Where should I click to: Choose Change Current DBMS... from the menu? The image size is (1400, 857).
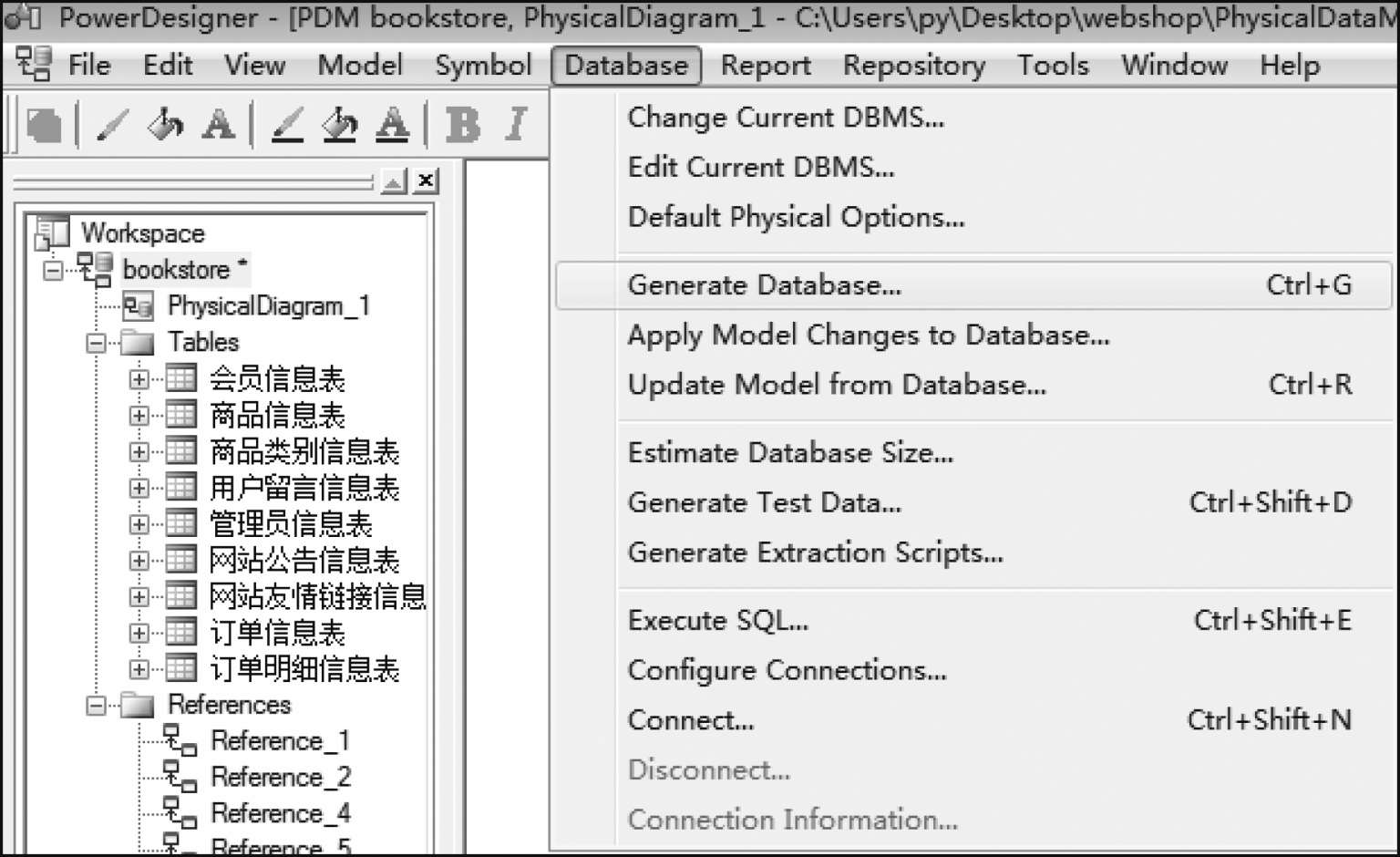click(973, 118)
